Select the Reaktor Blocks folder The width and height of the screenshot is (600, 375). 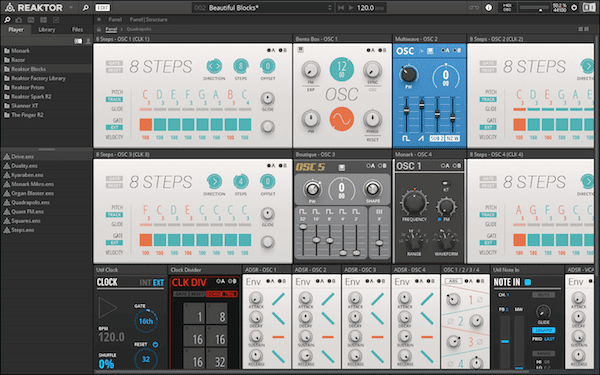[28, 69]
